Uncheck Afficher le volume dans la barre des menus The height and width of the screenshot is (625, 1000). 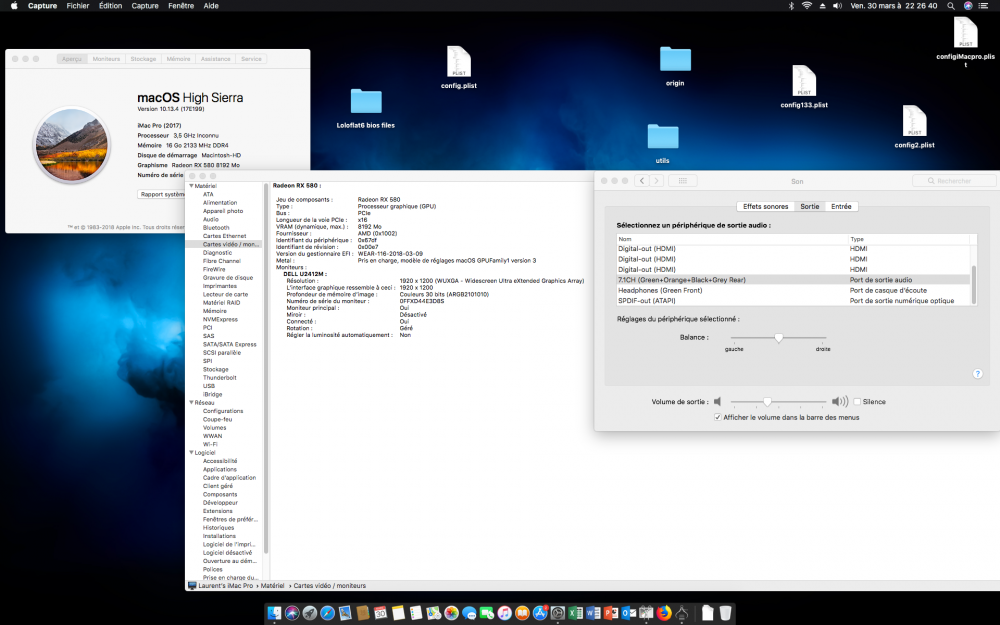coord(718,417)
